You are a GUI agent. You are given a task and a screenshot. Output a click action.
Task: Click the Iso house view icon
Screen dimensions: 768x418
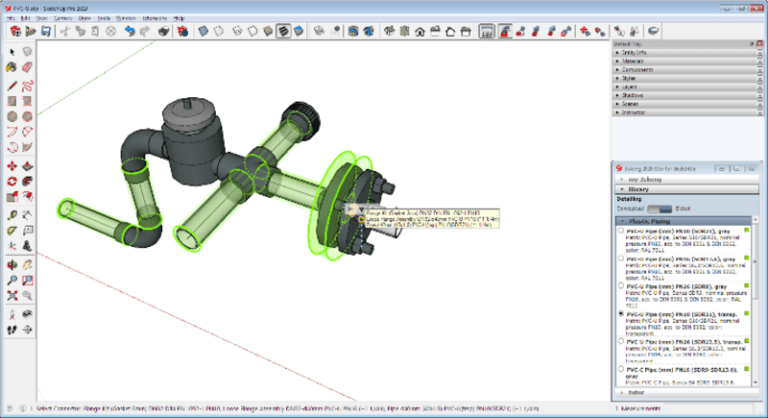point(389,31)
